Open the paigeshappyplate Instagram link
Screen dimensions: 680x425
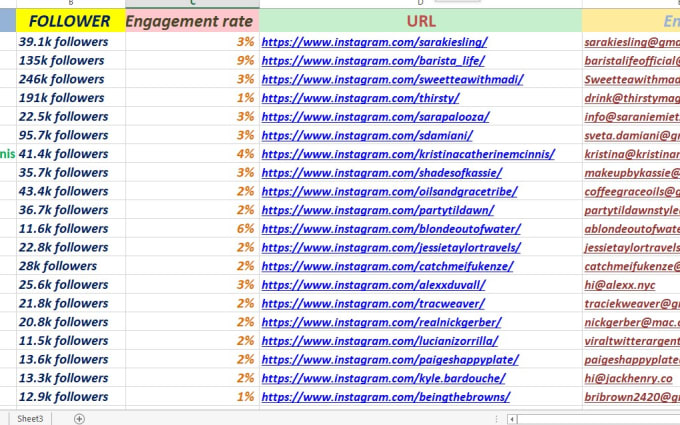point(390,359)
